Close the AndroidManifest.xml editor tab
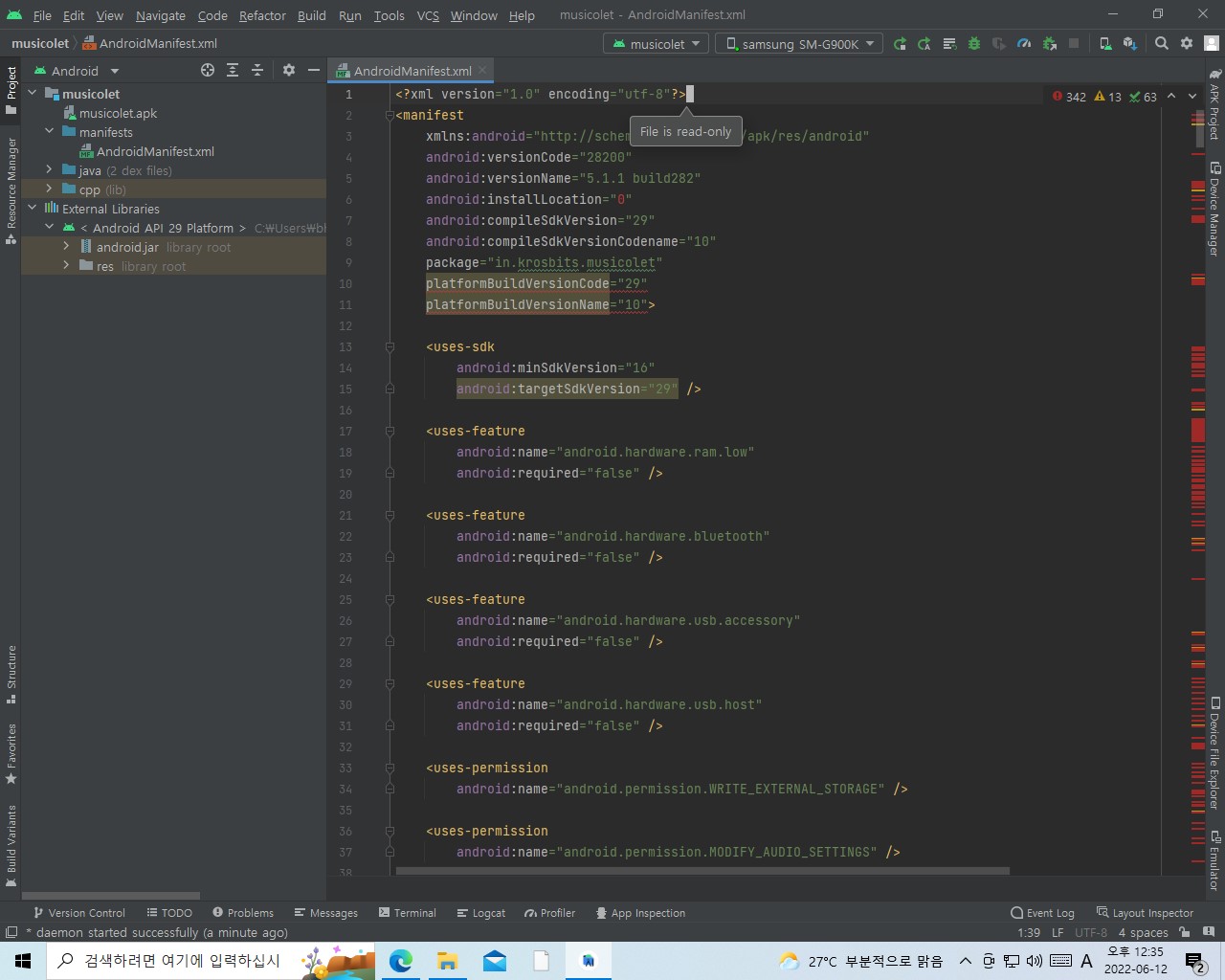The image size is (1225, 980). (483, 71)
